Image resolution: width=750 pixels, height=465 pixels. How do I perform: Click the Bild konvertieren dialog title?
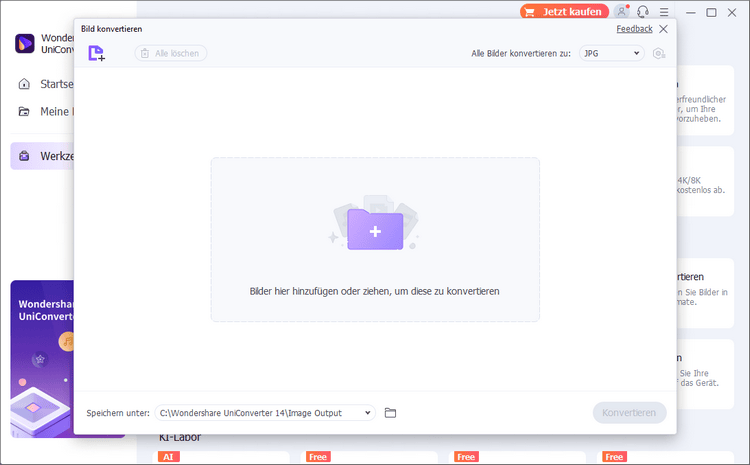[111, 29]
